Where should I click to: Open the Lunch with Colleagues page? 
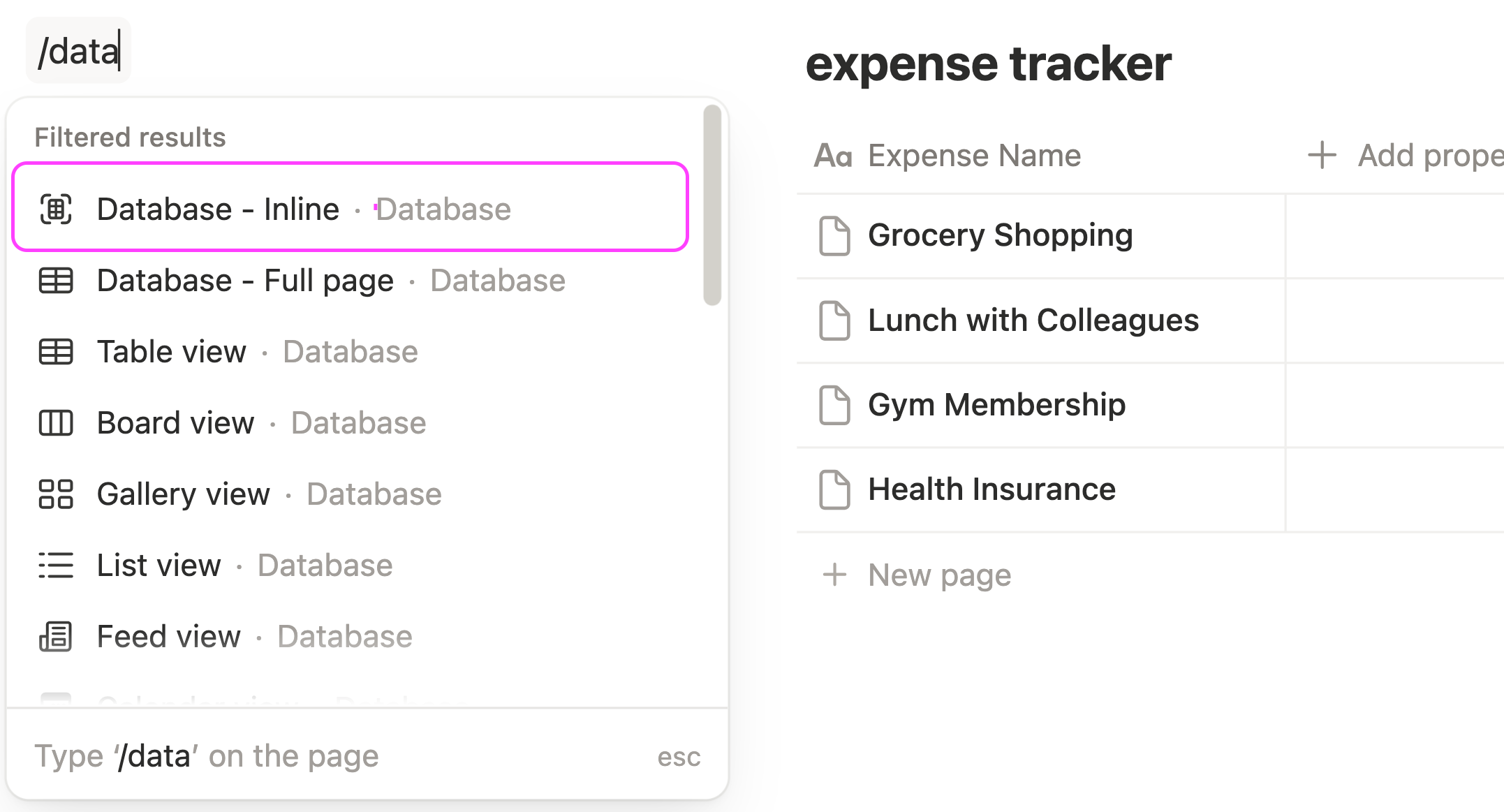pos(1033,320)
